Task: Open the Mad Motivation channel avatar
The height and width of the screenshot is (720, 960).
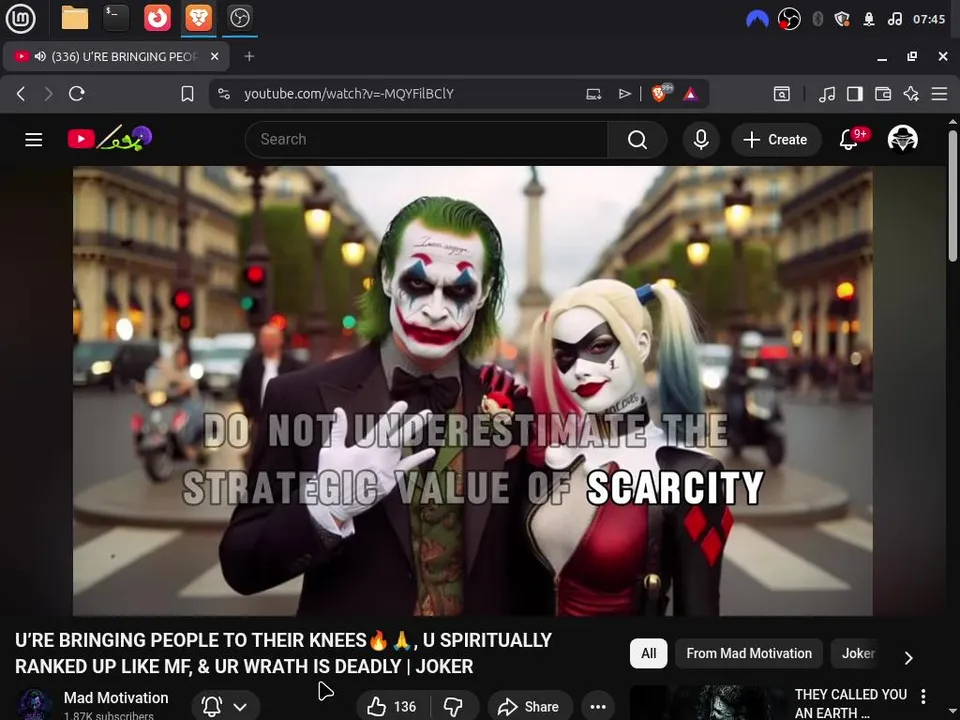Action: [34, 705]
